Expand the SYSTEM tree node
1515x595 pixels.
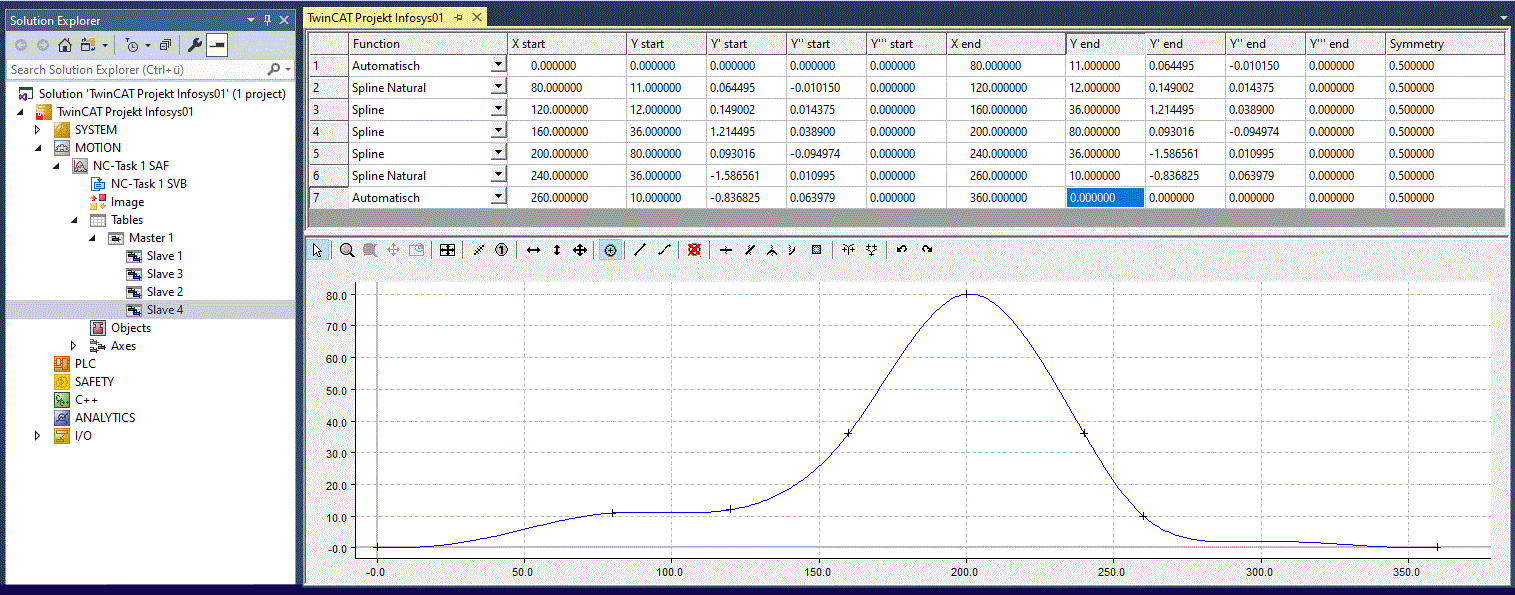39,130
